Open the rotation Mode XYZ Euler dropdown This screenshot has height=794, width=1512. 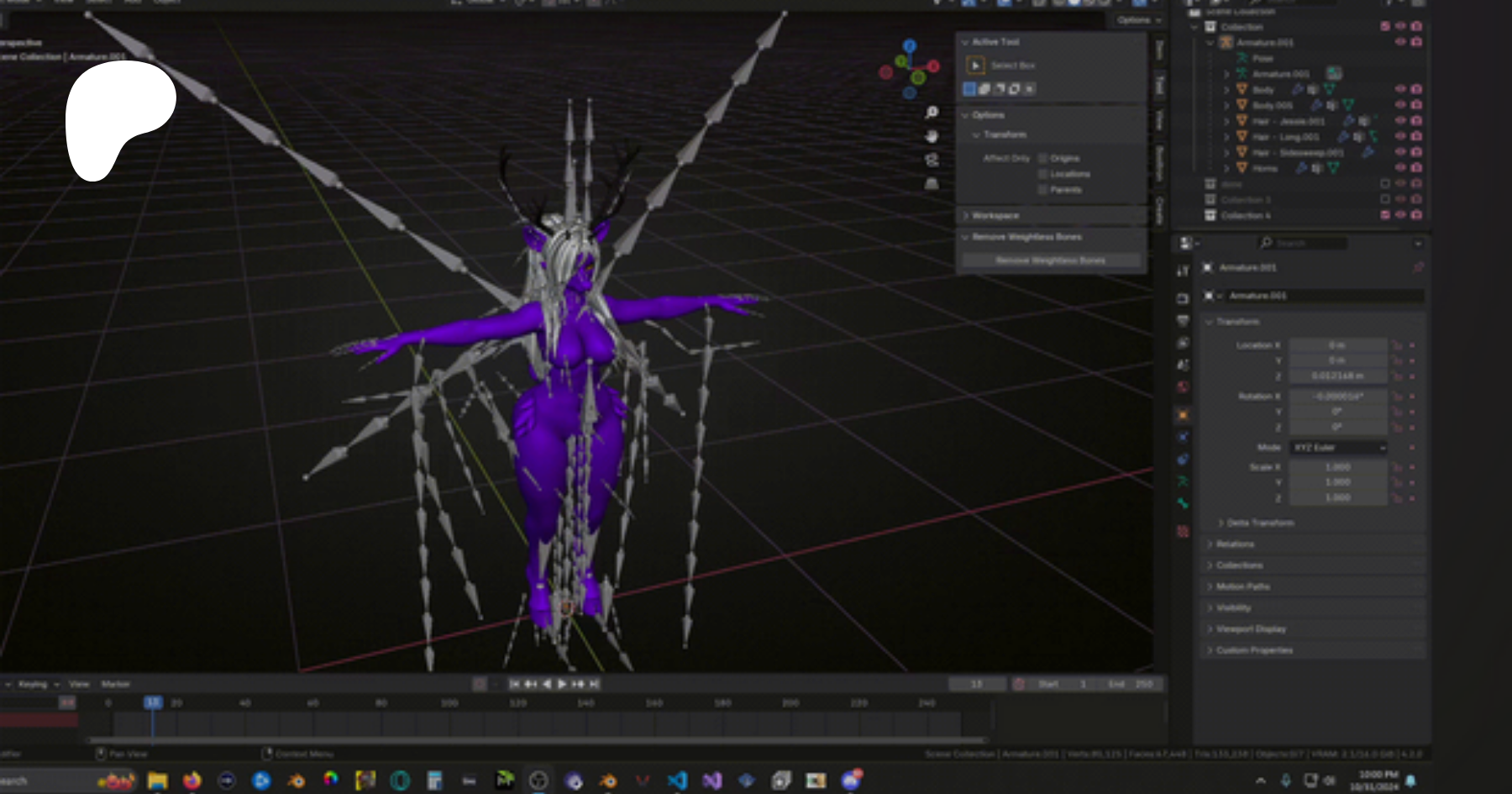[1338, 448]
